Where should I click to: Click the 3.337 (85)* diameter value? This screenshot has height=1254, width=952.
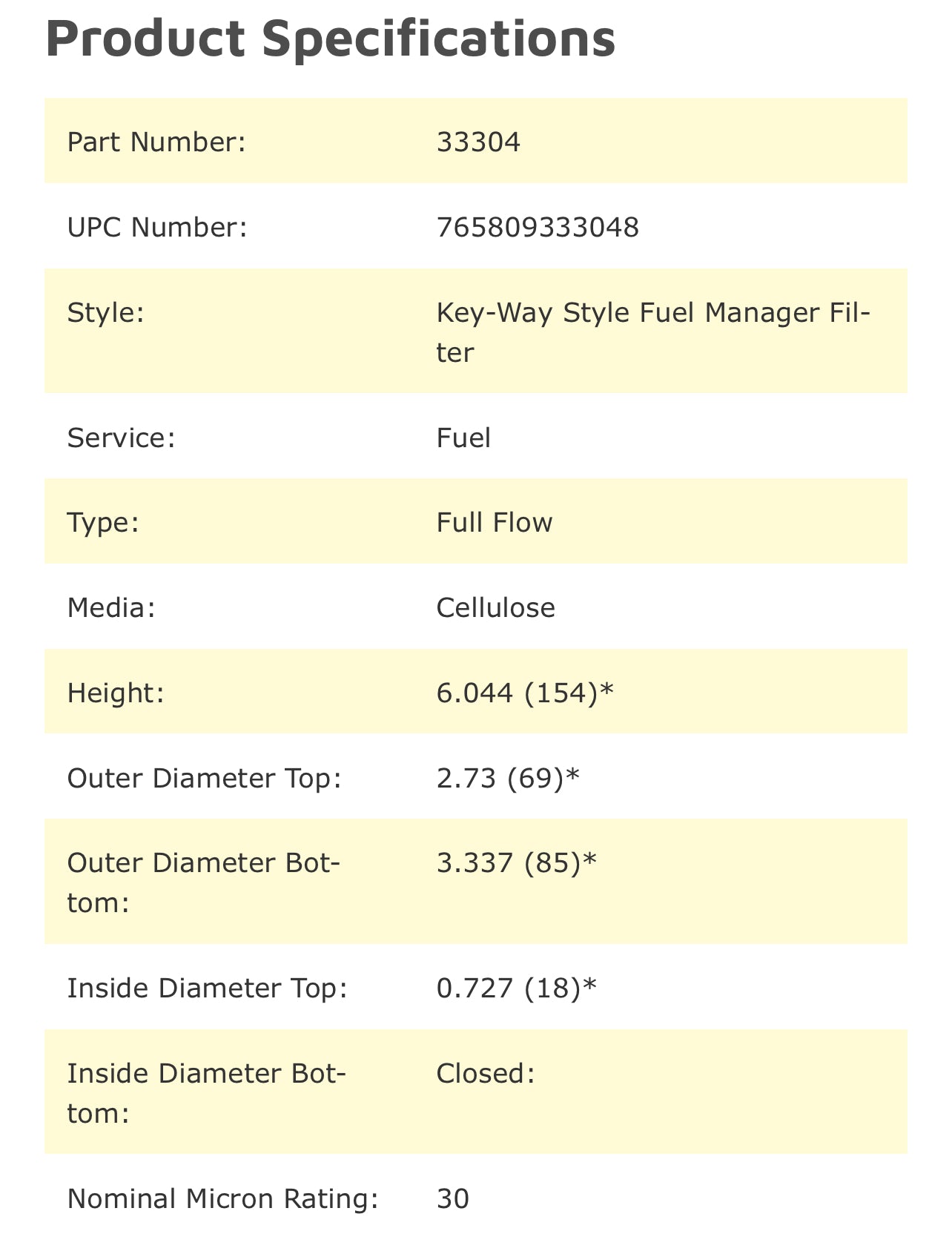(x=517, y=863)
